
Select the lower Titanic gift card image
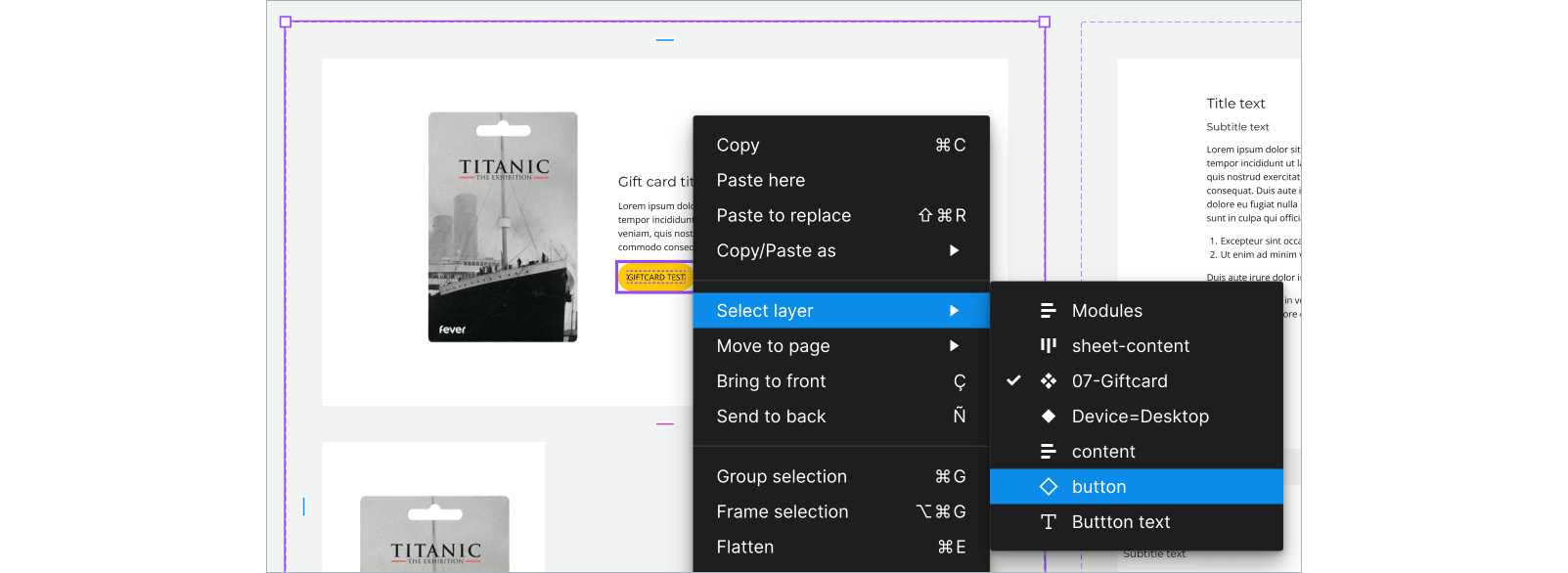click(435, 534)
